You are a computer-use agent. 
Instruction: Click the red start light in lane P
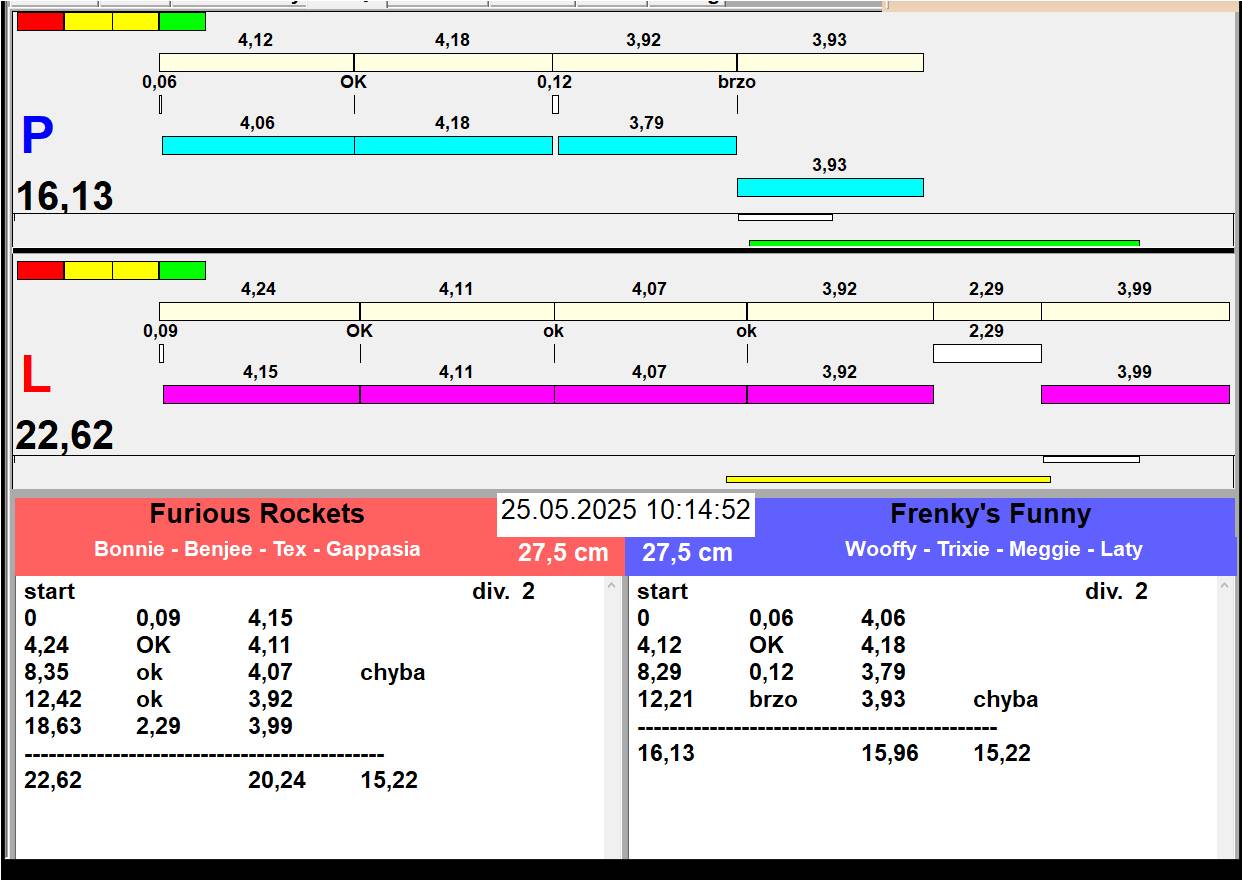click(40, 21)
